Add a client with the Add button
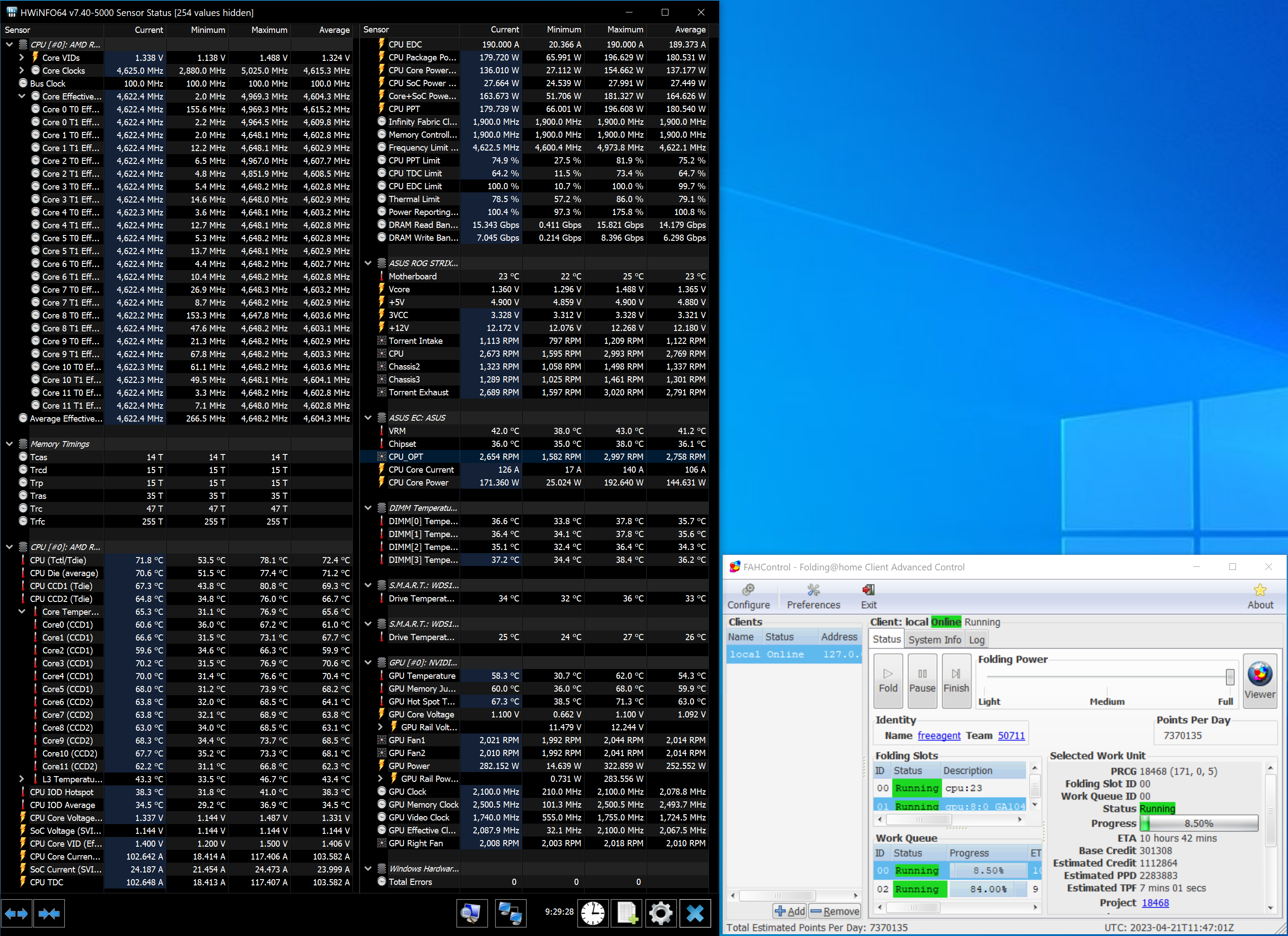Viewport: 1288px width, 936px height. [x=789, y=911]
